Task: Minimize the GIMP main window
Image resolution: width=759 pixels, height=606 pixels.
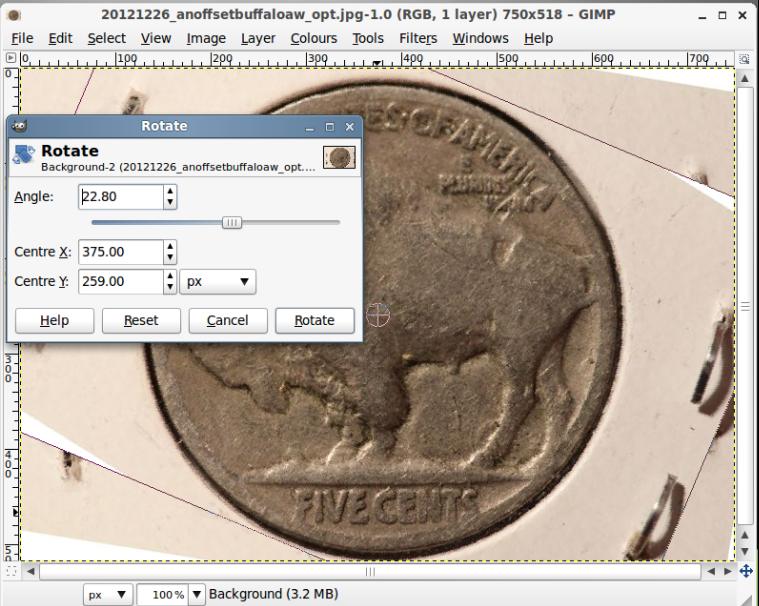Action: click(x=702, y=16)
